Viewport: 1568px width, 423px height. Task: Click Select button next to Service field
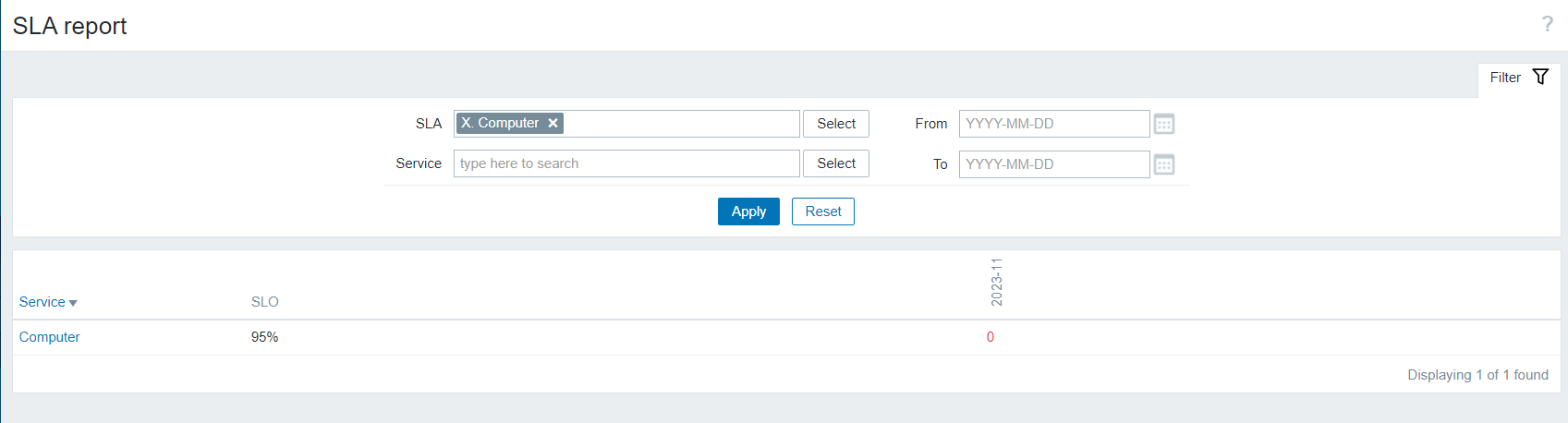pos(835,163)
